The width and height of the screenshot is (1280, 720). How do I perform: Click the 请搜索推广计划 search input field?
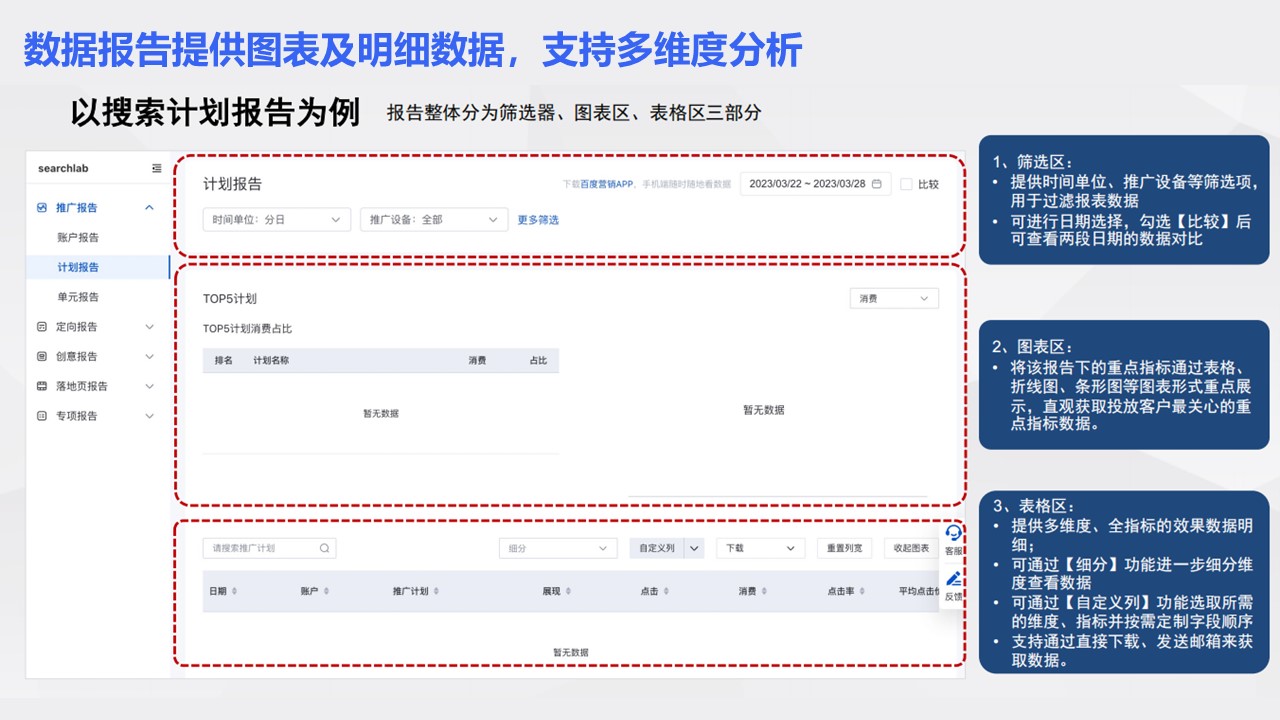pos(260,549)
